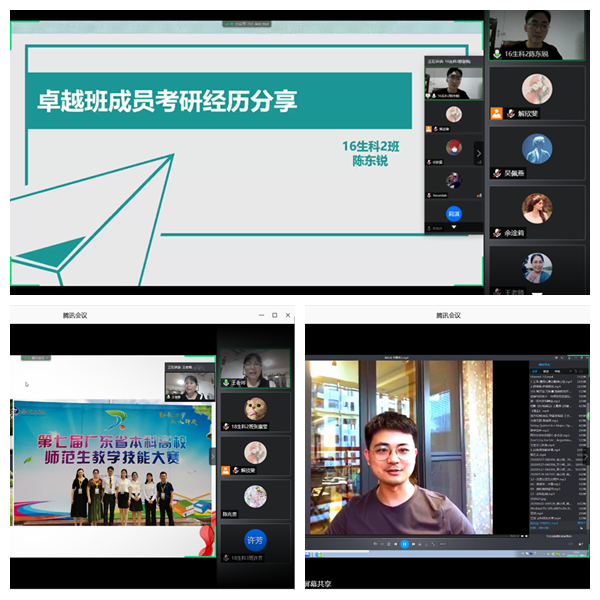
Task: Select the blue 许芳 avatar tile
Action: point(255,541)
